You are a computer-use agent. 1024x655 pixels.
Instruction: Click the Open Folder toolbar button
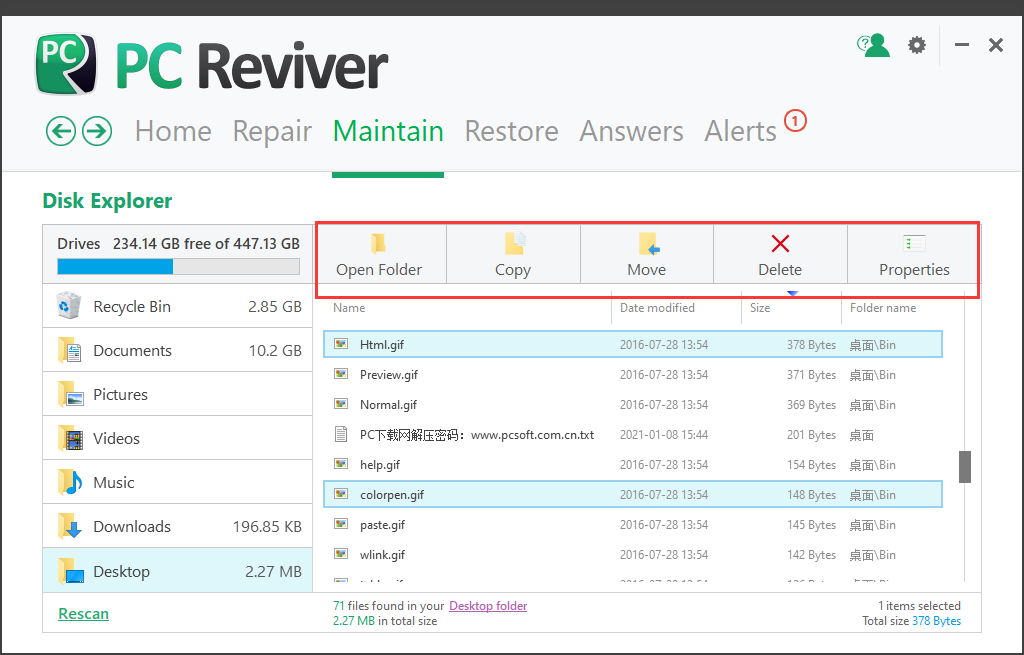click(x=379, y=255)
